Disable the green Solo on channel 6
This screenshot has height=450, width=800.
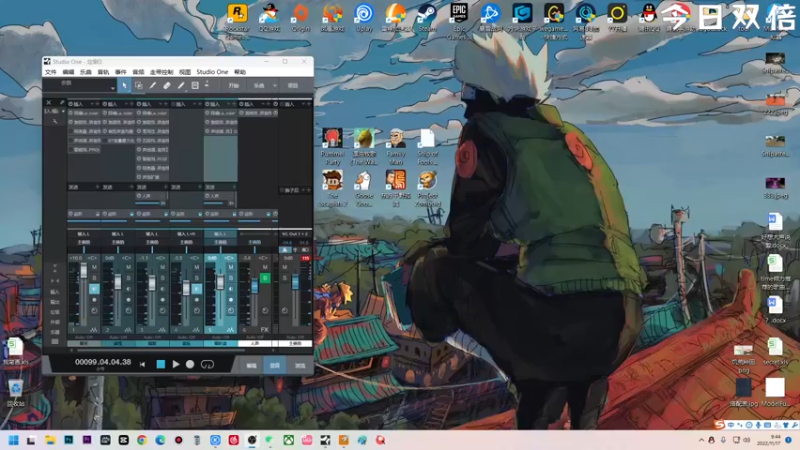pos(265,278)
